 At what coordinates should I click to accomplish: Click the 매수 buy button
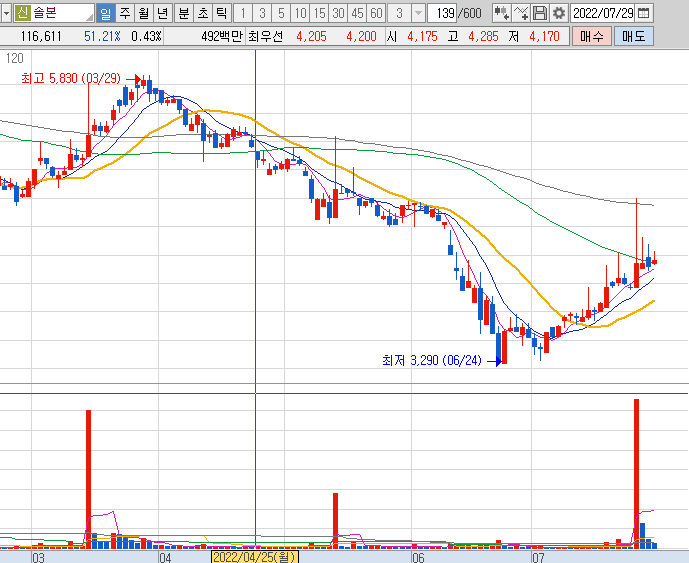coord(592,36)
